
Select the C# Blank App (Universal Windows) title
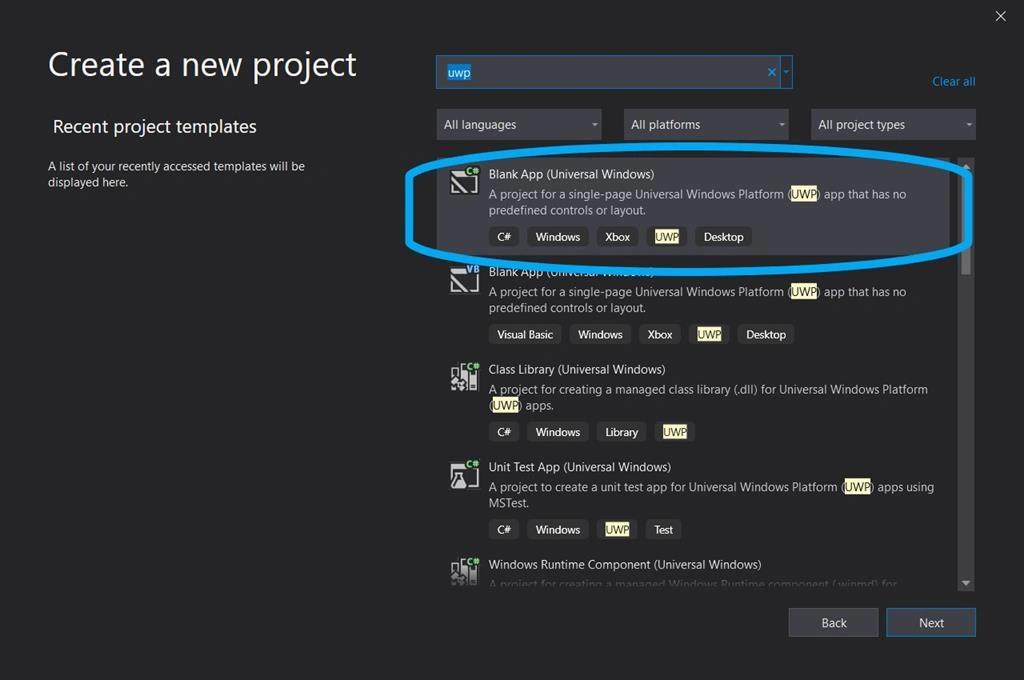point(571,174)
